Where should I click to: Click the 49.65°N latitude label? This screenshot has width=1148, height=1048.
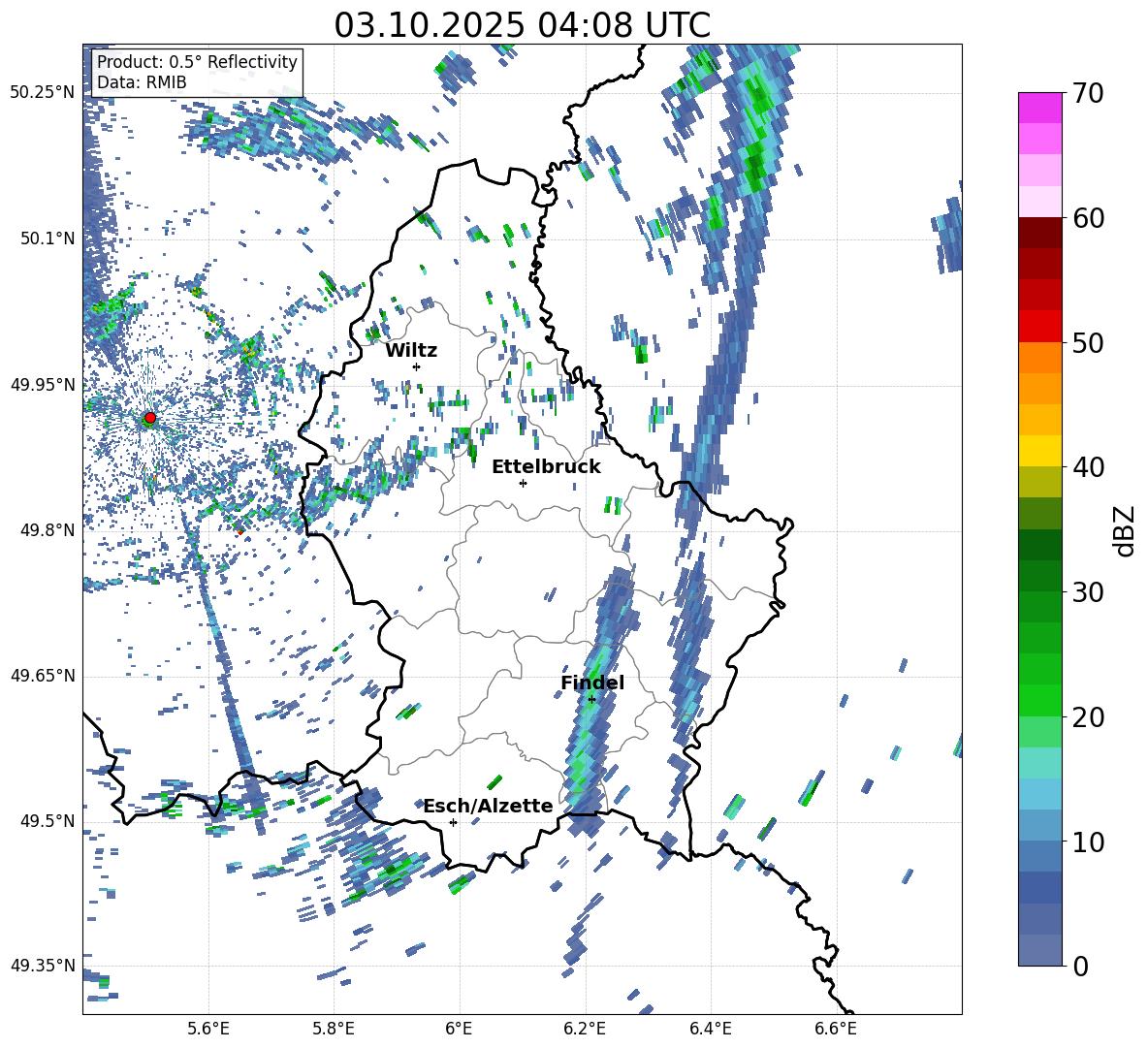point(43,676)
